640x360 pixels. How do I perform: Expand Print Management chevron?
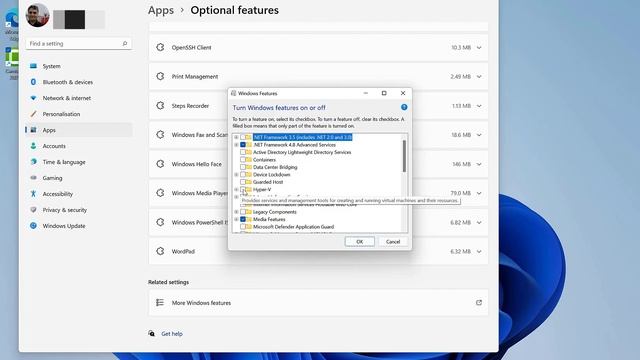pyautogui.click(x=479, y=77)
